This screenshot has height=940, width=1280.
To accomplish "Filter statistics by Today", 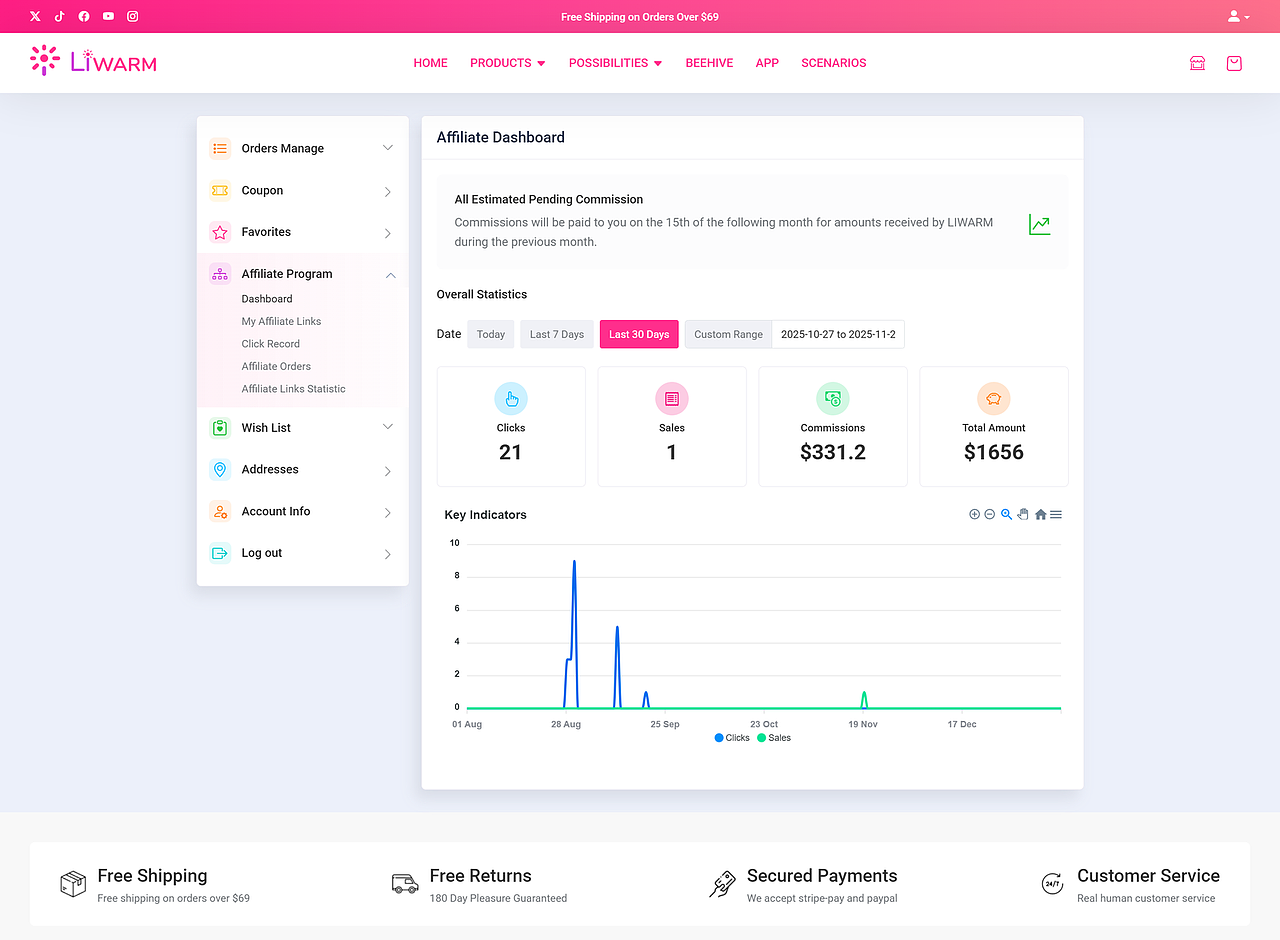I will pyautogui.click(x=491, y=334).
